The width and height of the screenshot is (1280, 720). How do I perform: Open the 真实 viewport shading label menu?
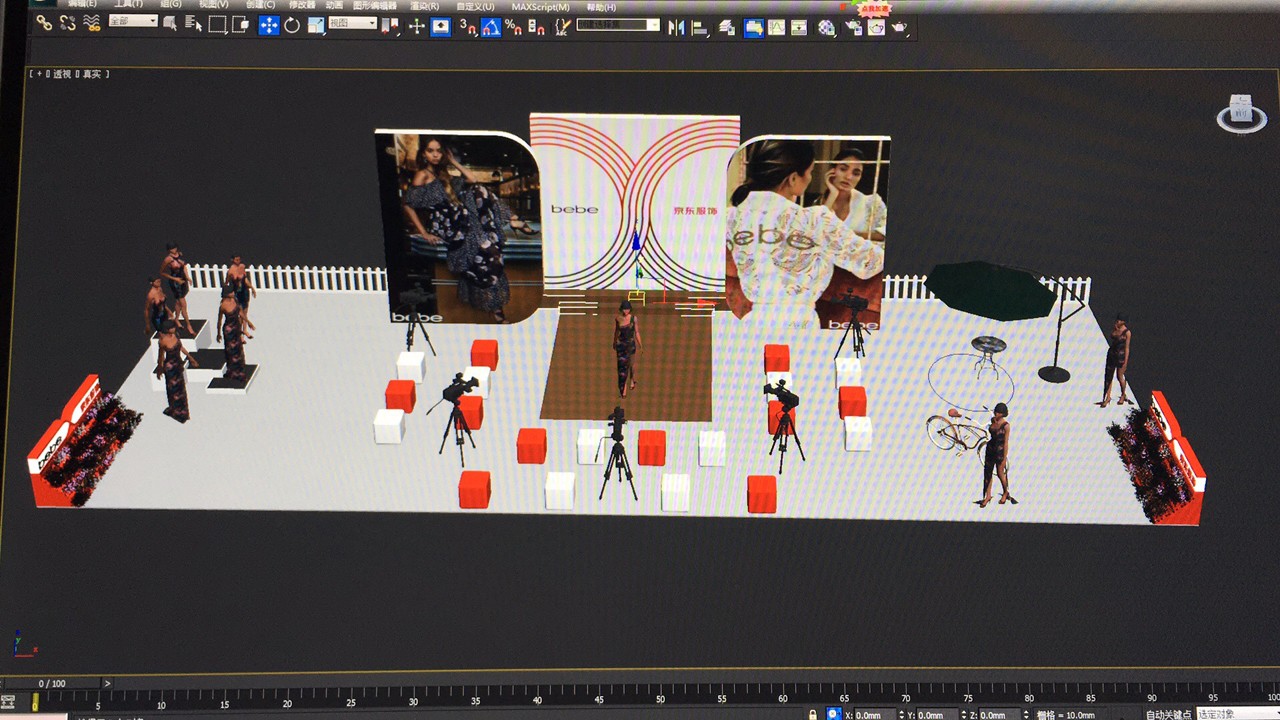coord(92,74)
